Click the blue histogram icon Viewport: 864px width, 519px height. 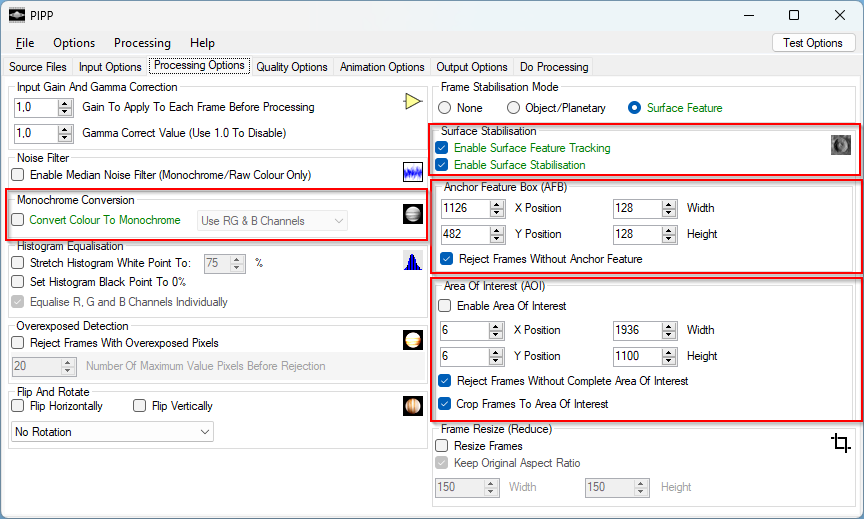point(413,261)
